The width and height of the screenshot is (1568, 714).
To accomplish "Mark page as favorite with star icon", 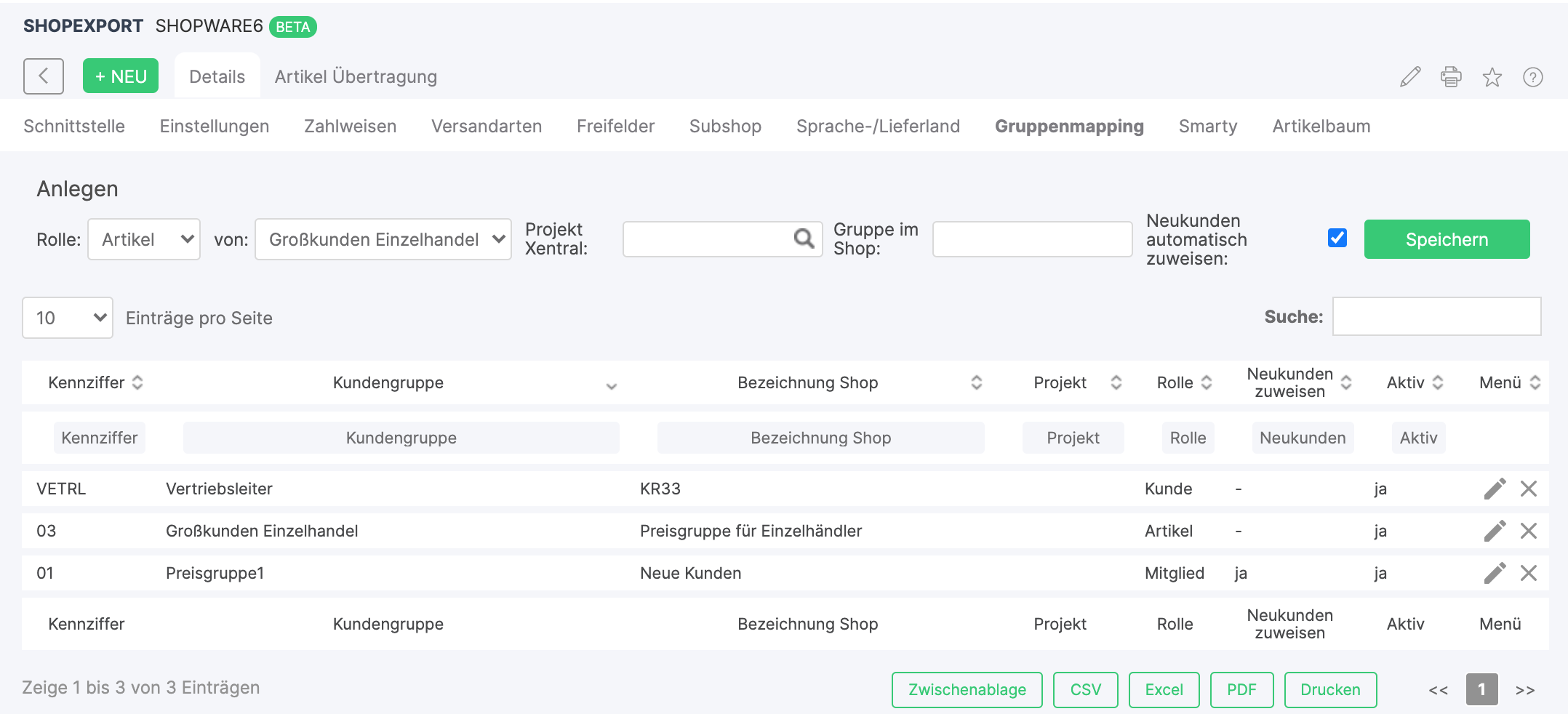I will 1492,77.
